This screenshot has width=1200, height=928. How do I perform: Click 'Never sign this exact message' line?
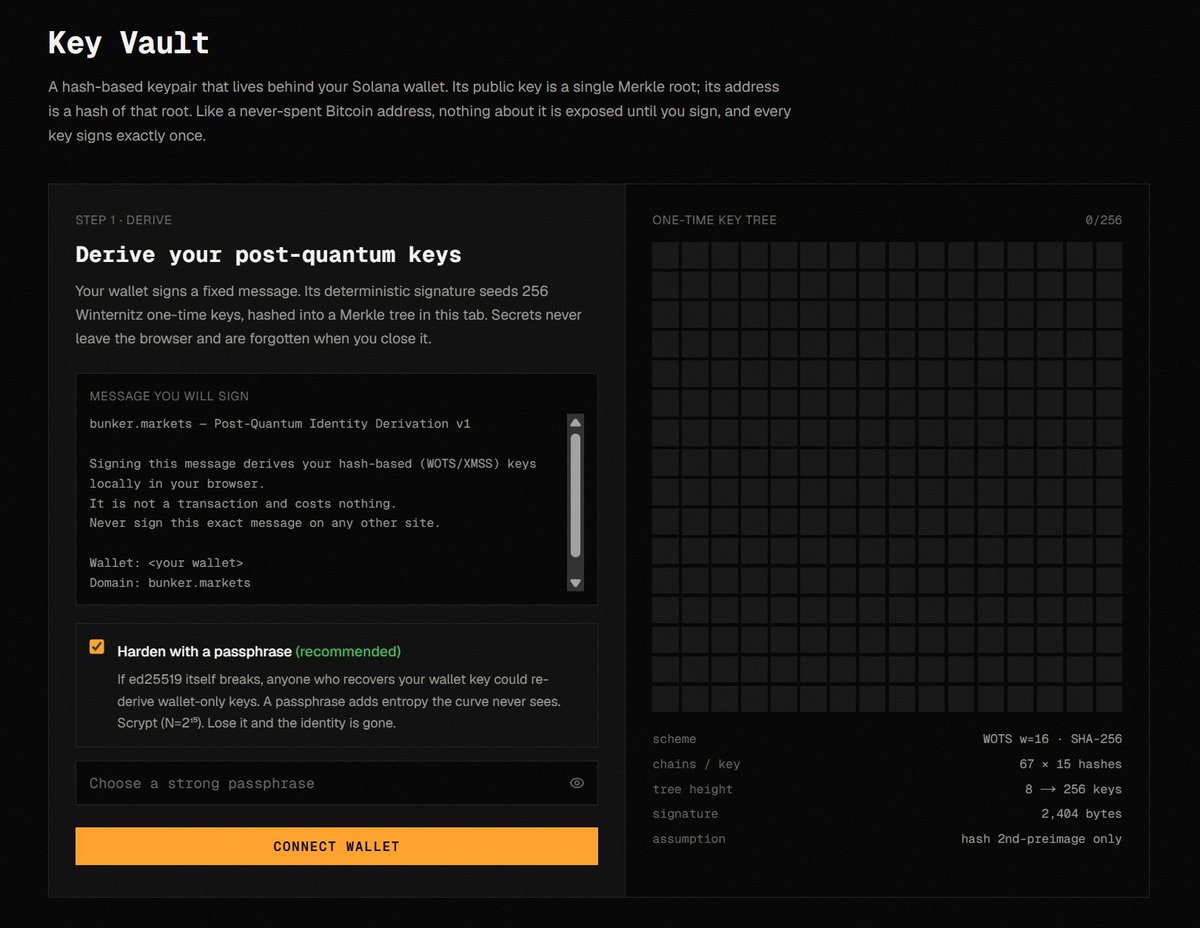[264, 523]
